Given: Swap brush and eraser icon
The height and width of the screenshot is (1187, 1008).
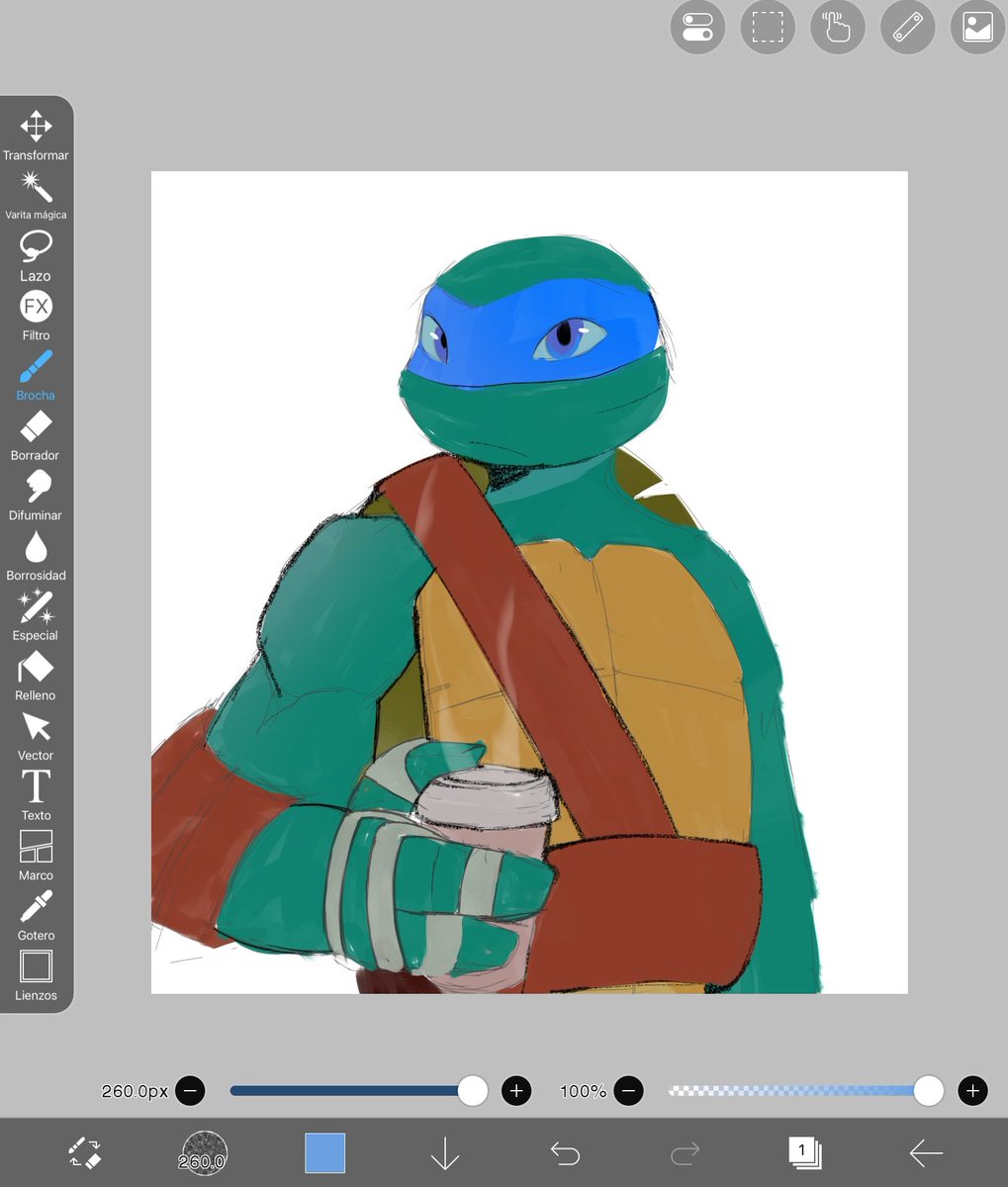Looking at the screenshot, I should (84, 1153).
